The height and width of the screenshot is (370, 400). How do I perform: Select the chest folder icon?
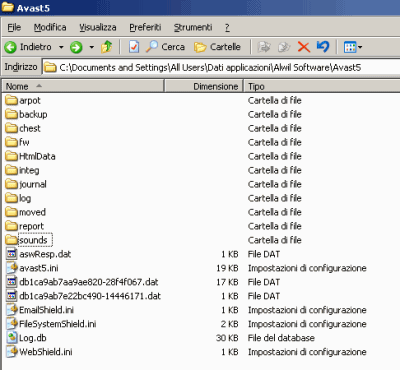click(x=12, y=128)
